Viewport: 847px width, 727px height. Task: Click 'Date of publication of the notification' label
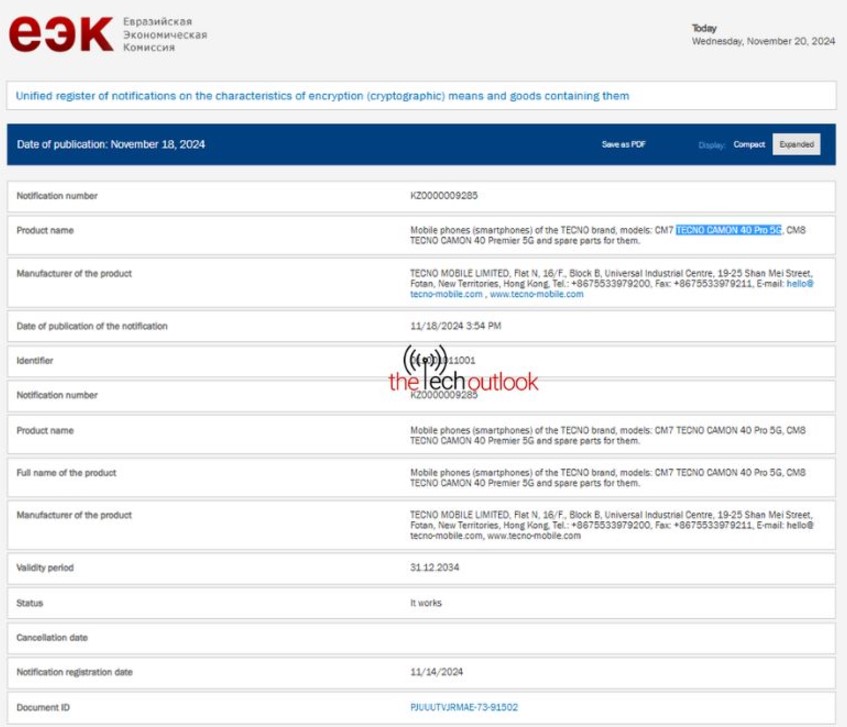92,326
